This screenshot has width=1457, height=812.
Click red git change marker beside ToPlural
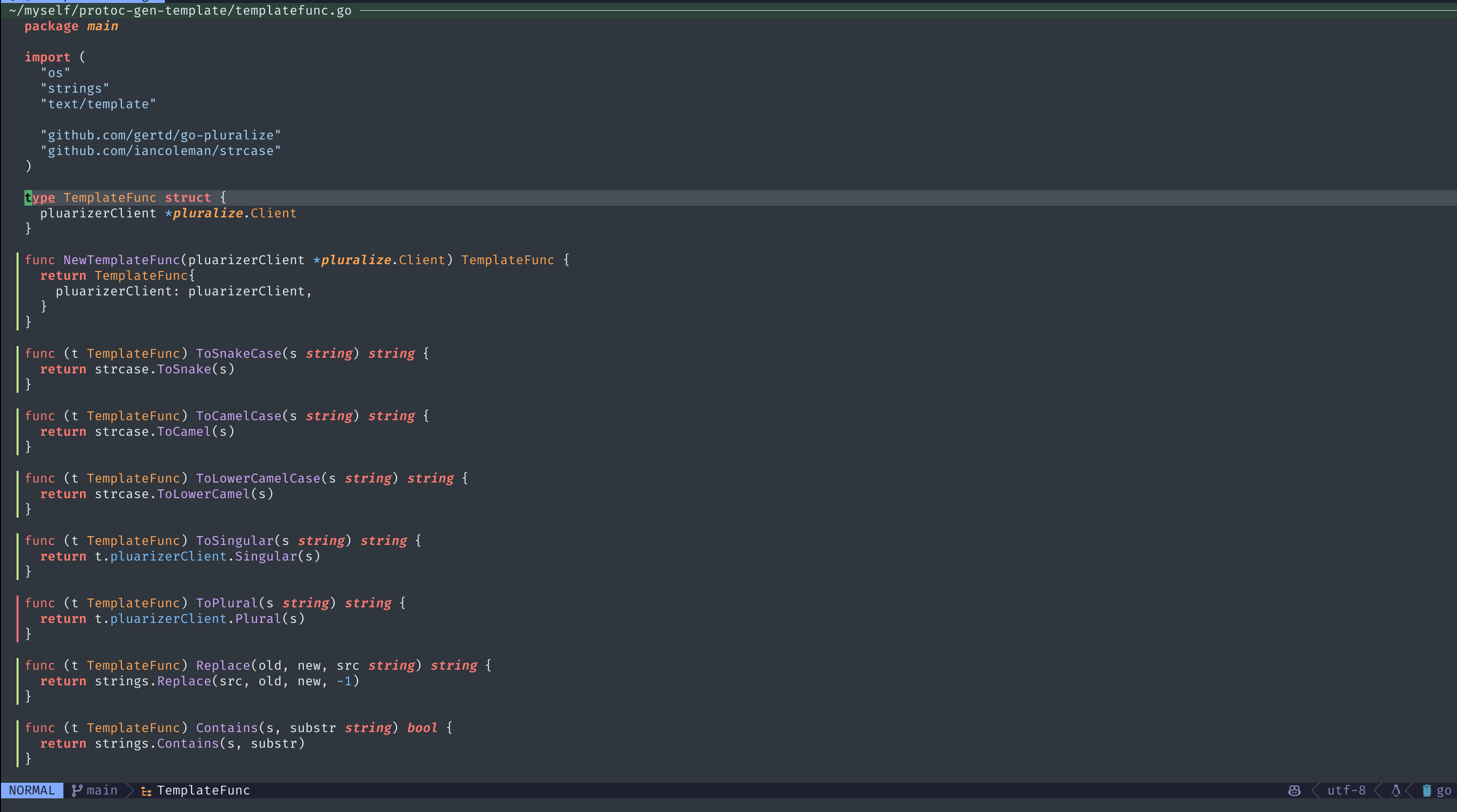click(18, 619)
